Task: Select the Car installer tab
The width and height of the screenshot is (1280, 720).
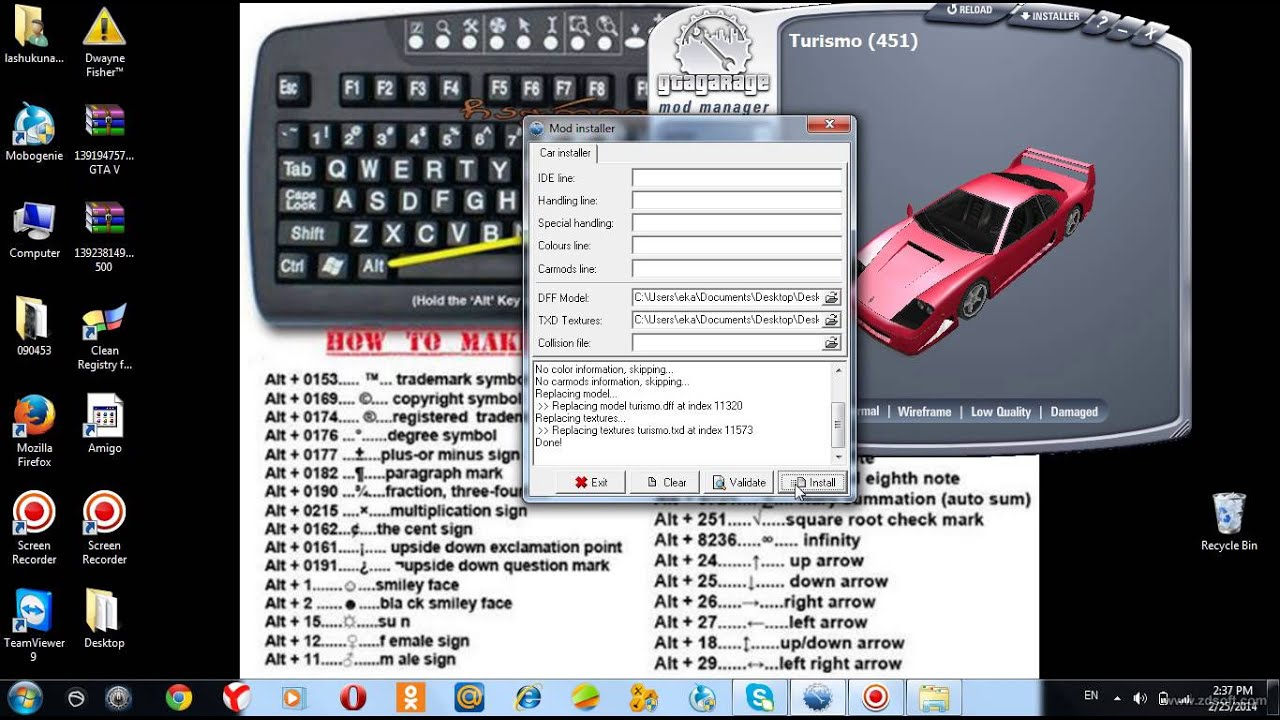Action: pos(565,153)
